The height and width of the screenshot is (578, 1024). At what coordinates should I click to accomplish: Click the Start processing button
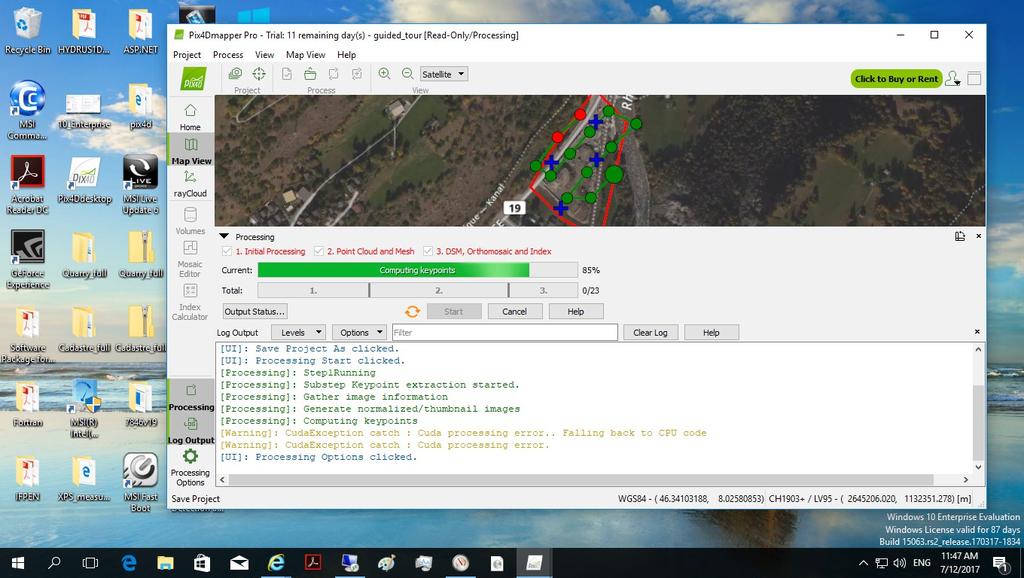454,312
